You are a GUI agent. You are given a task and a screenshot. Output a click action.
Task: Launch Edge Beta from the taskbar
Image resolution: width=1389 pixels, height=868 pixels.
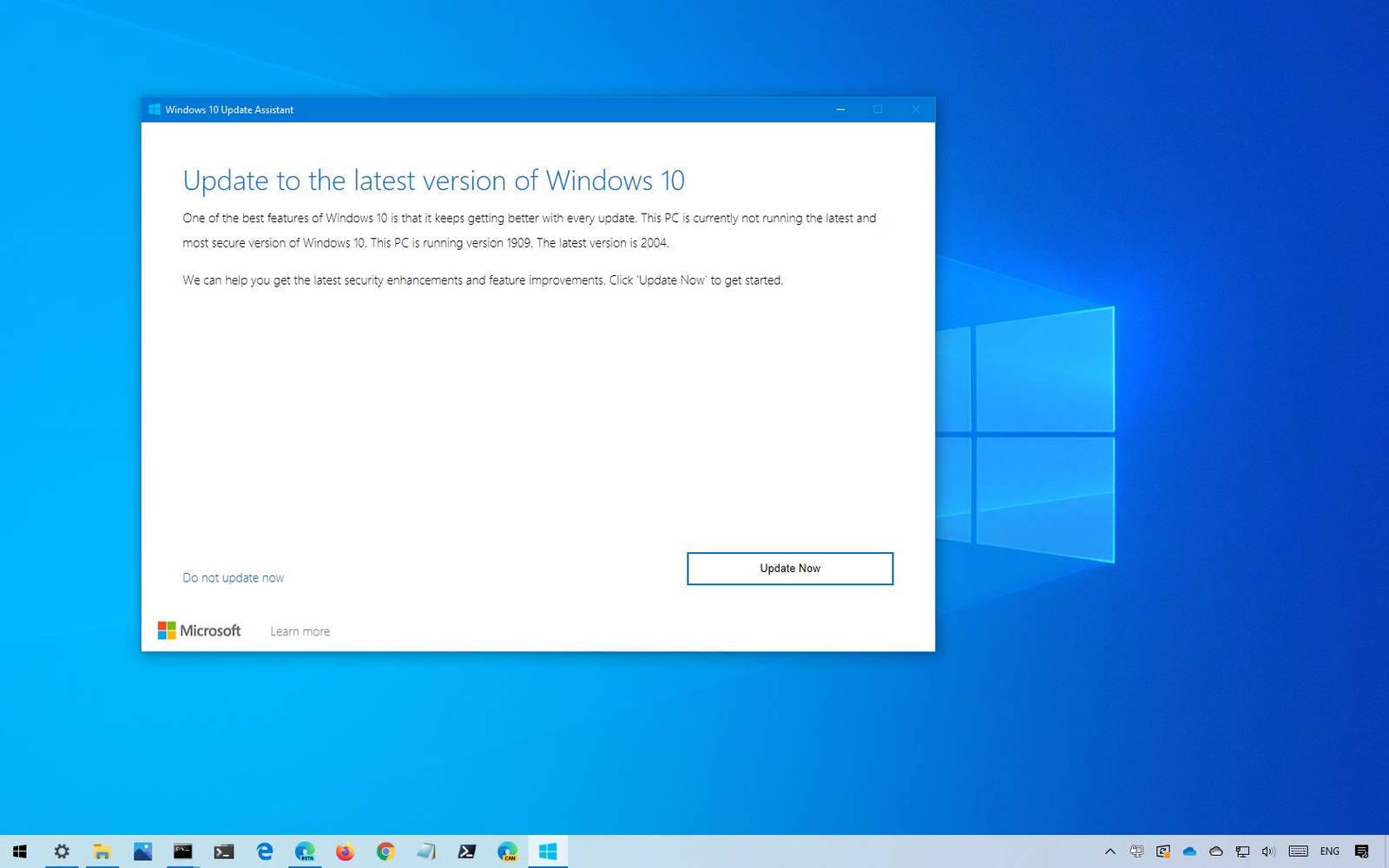(304, 852)
